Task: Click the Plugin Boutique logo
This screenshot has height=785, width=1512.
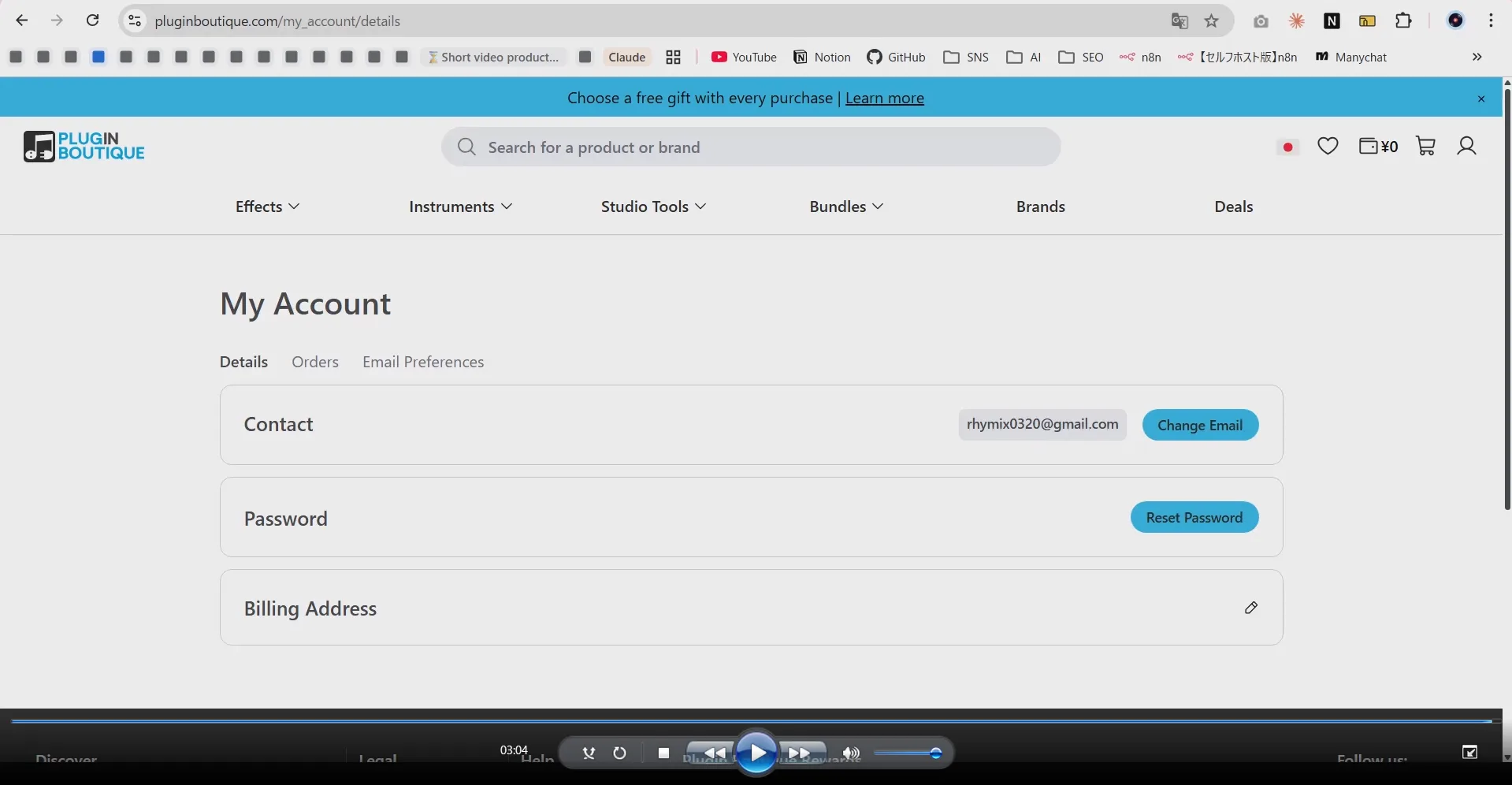Action: tap(84, 147)
